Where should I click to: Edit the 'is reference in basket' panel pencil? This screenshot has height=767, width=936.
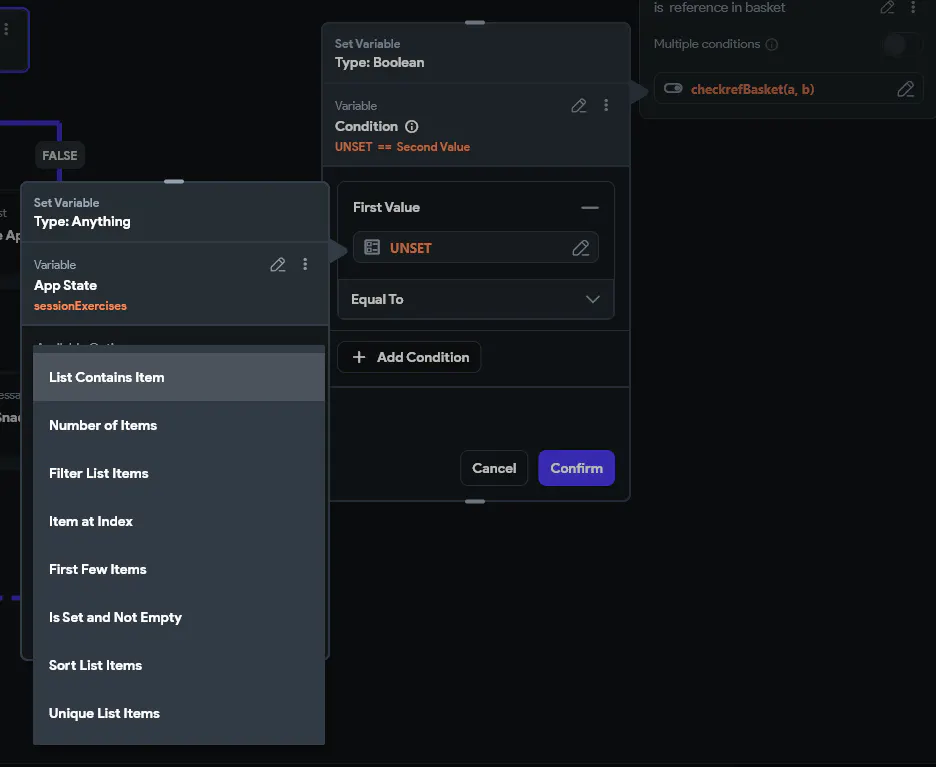[888, 7]
